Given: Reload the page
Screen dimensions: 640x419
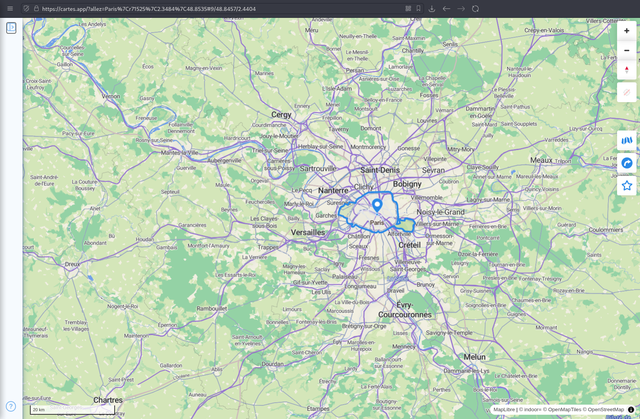Looking at the screenshot, I should (x=476, y=9).
